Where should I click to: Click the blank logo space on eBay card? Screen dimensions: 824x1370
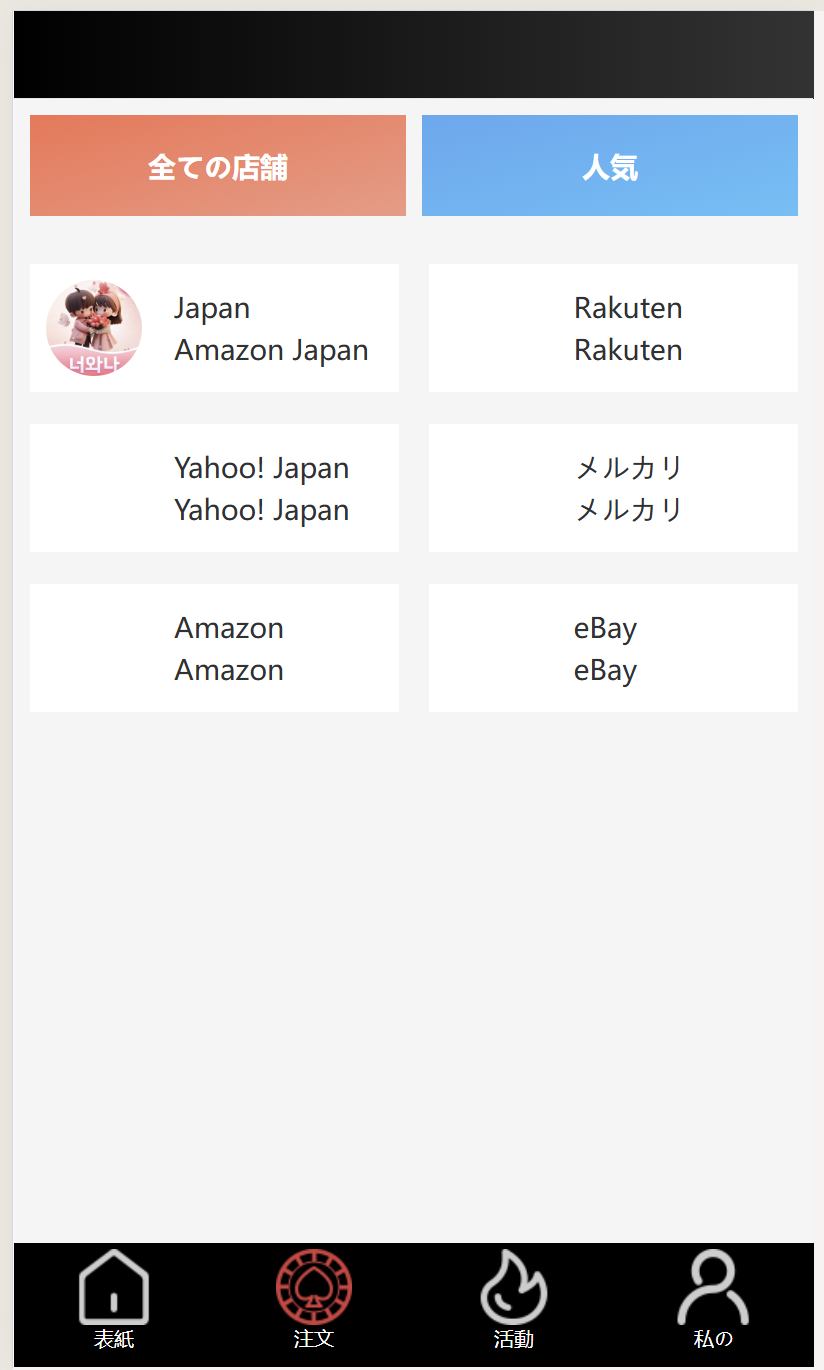[493, 648]
